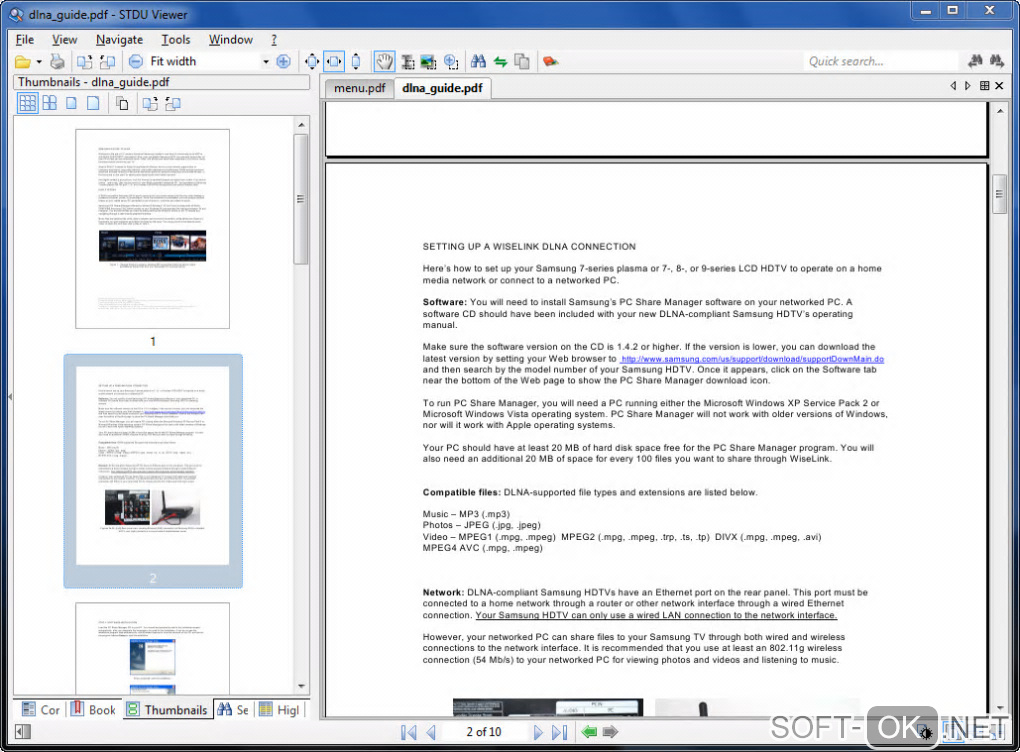Screen dimensions: 1020x752
Task: Focus the Quick search field
Action: coord(880,62)
